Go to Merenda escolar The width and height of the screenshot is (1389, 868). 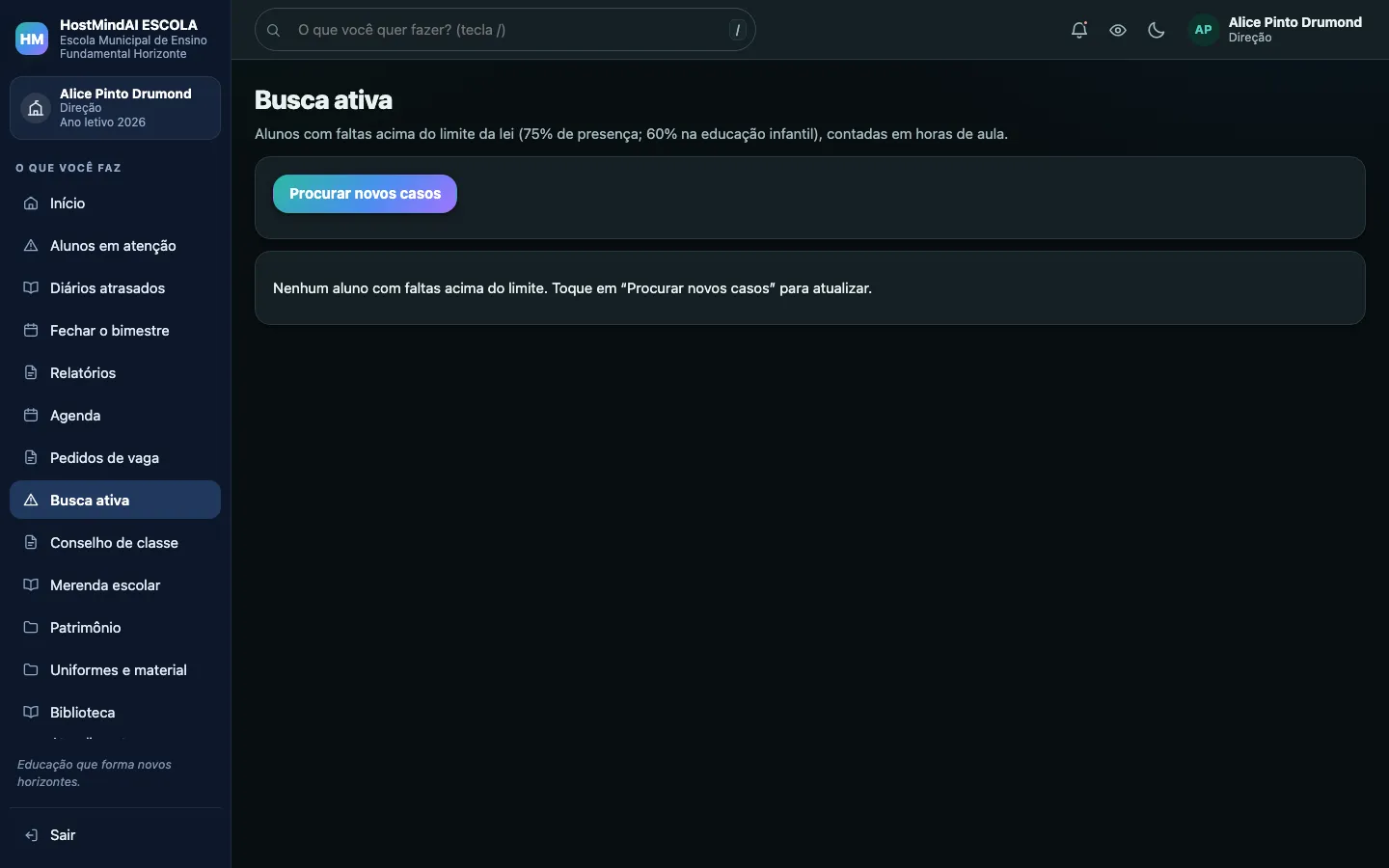(x=115, y=585)
